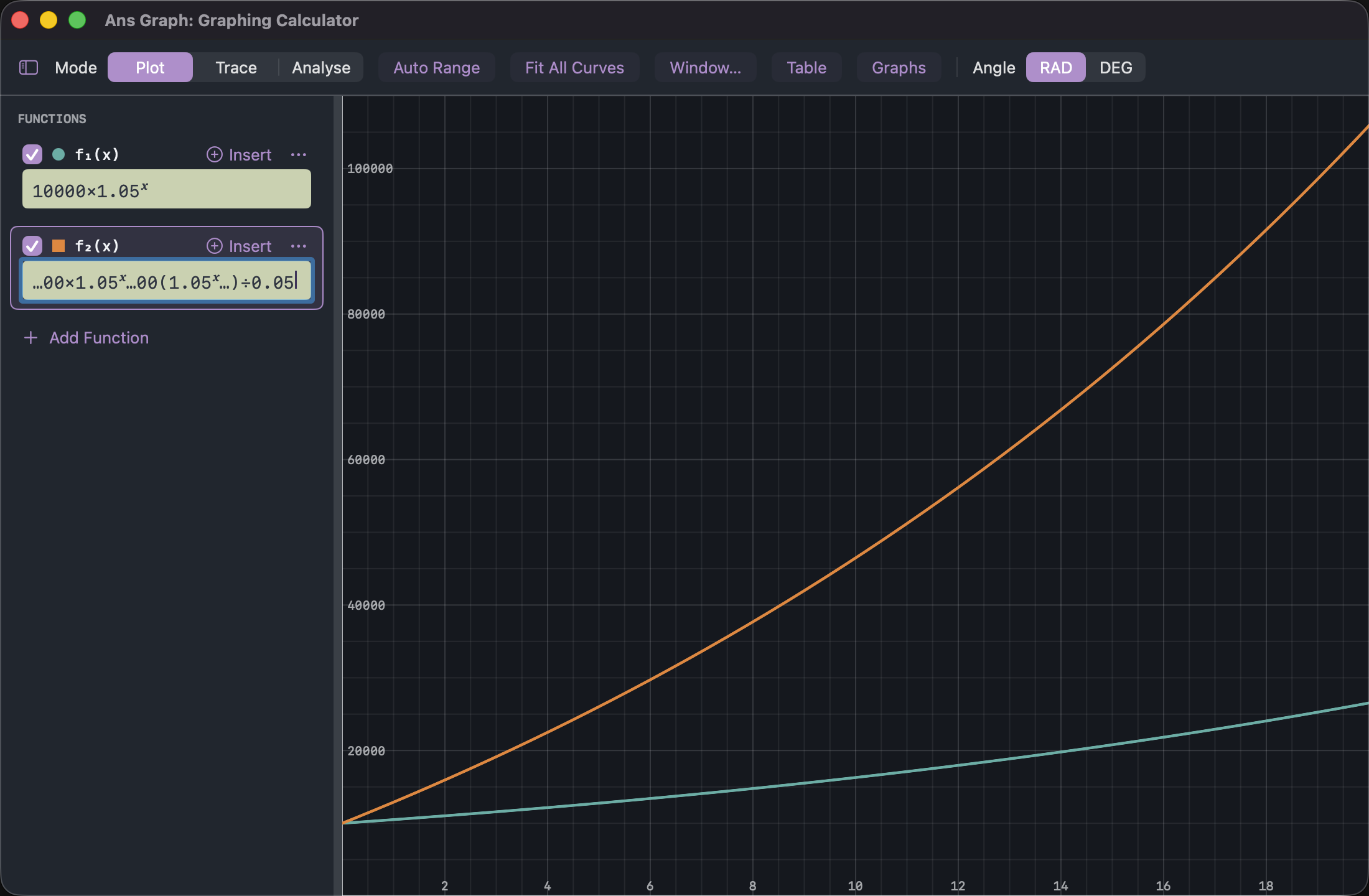Open the teal color swatch of f₁(x)
The width and height of the screenshot is (1369, 896).
pyautogui.click(x=58, y=154)
